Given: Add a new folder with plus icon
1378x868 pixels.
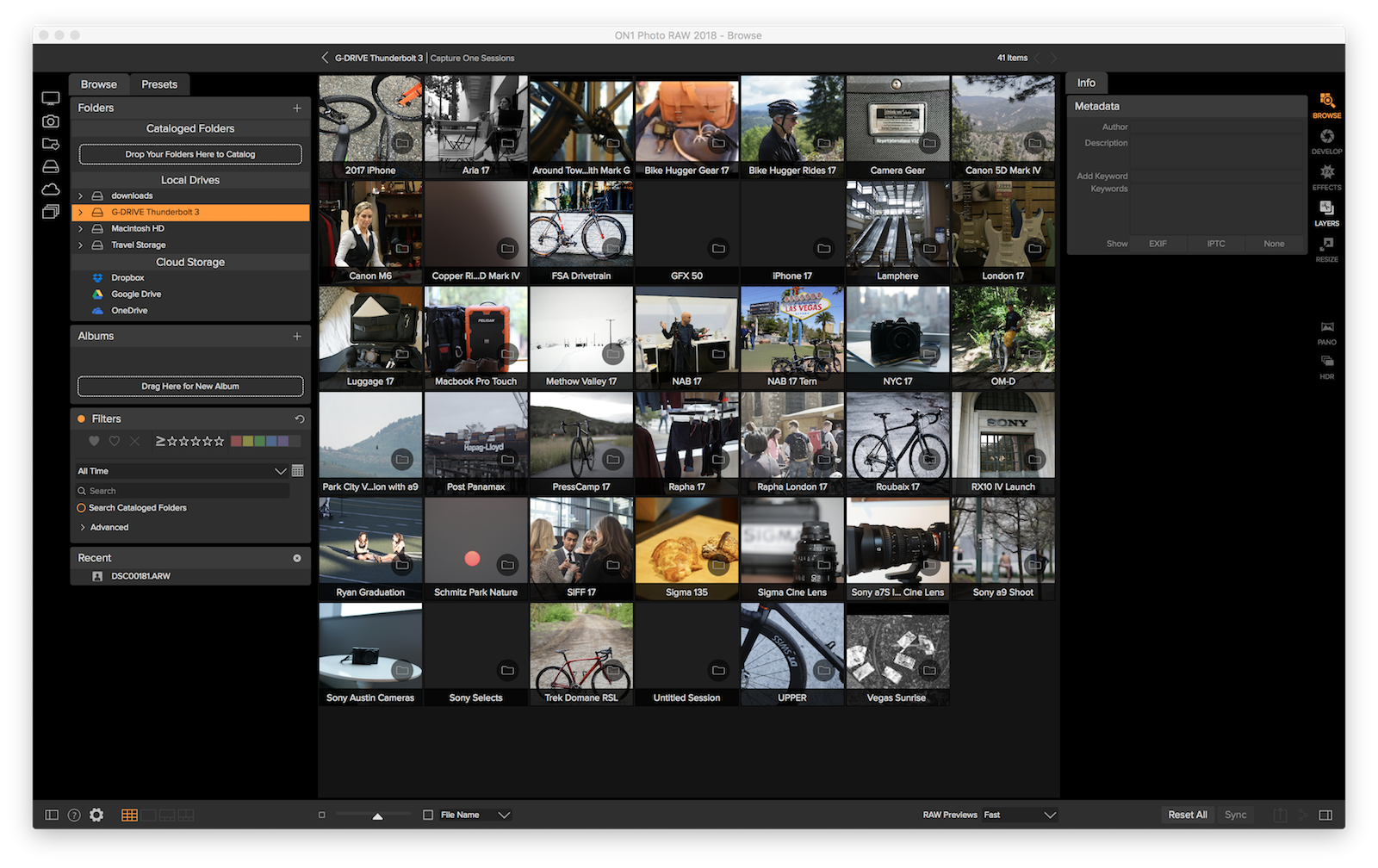Looking at the screenshot, I should [x=297, y=108].
